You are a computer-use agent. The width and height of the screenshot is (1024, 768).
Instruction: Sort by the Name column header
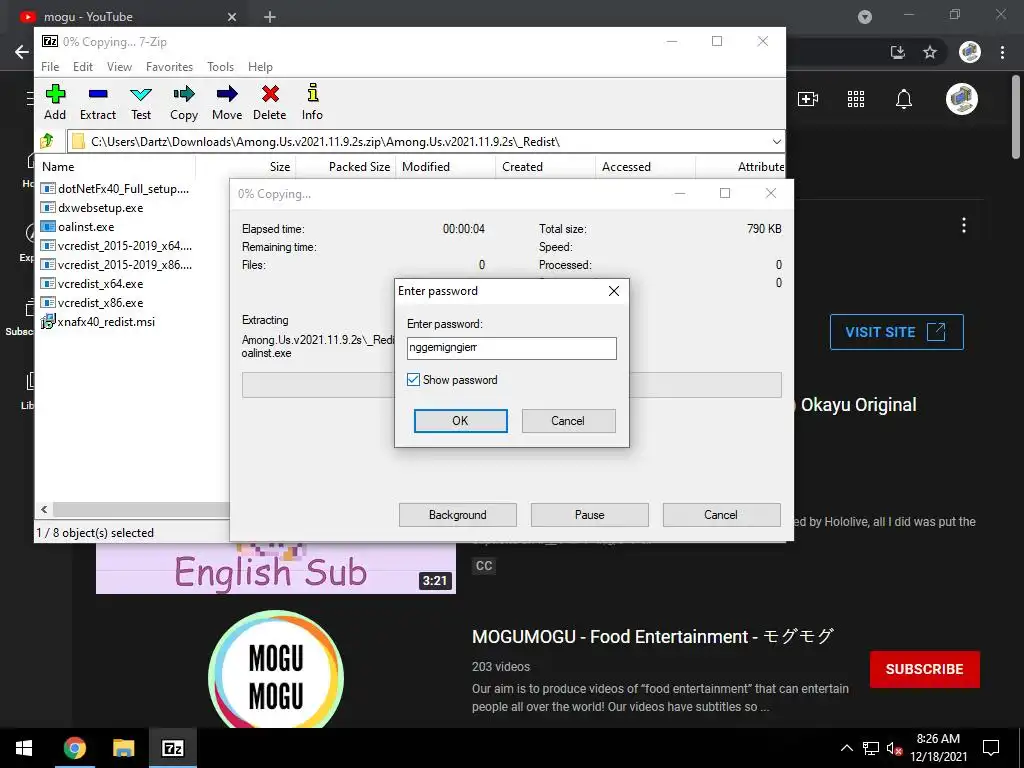(116, 167)
